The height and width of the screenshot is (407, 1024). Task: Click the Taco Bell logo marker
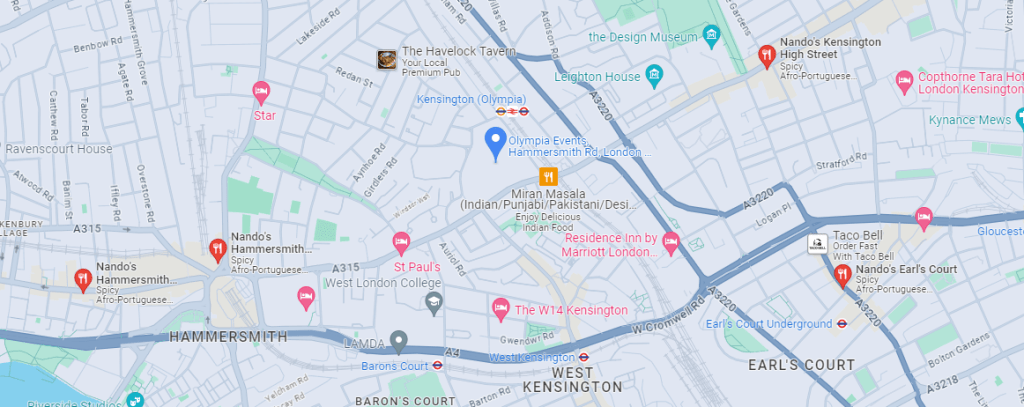coord(818,244)
